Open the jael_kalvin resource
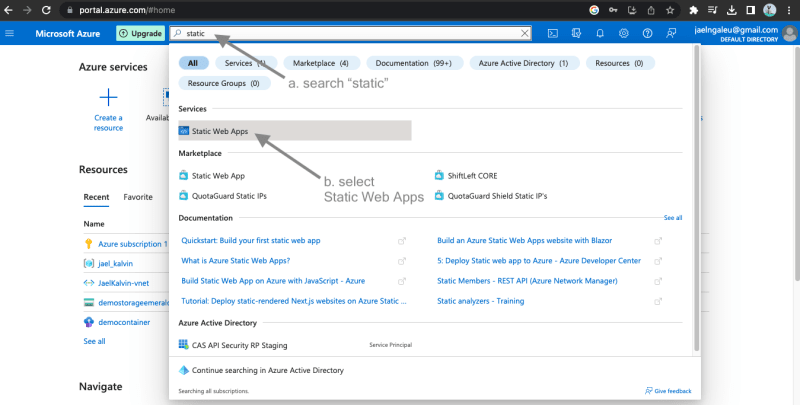 coord(115,264)
